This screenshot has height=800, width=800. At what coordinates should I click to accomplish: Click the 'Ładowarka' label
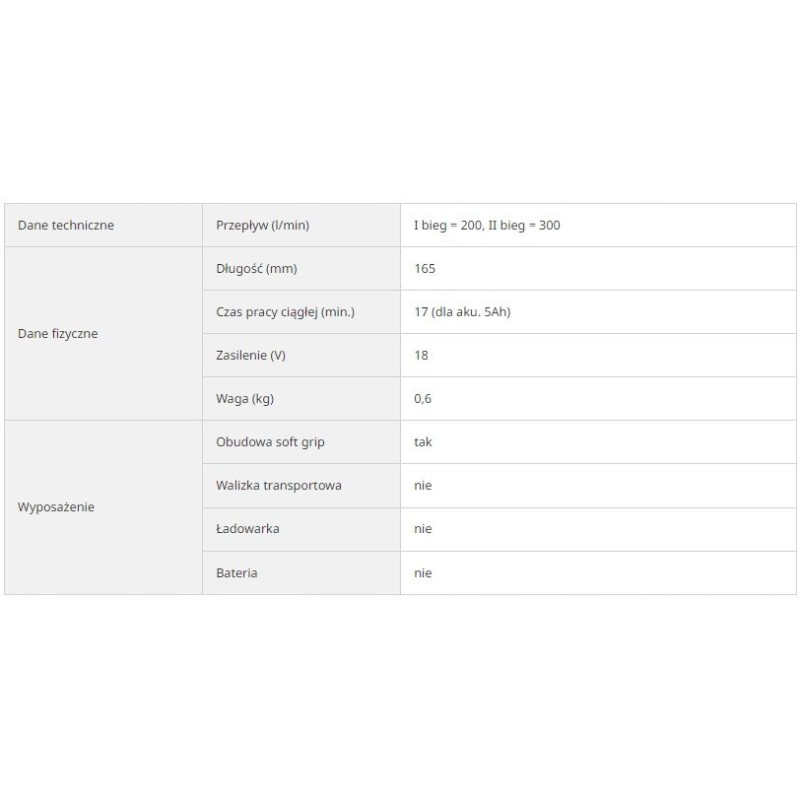[x=248, y=529]
